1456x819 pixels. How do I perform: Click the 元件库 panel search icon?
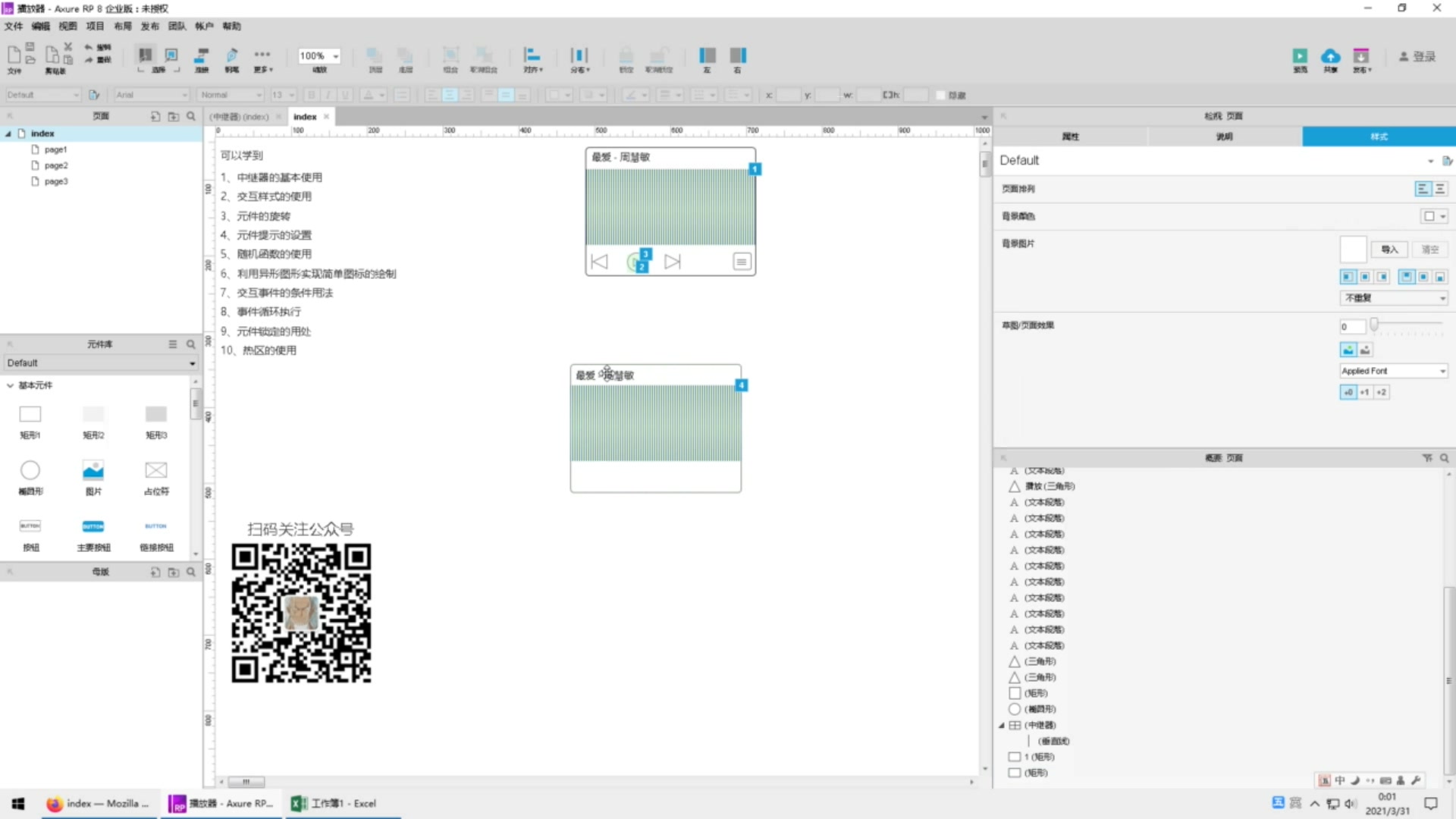click(x=191, y=344)
